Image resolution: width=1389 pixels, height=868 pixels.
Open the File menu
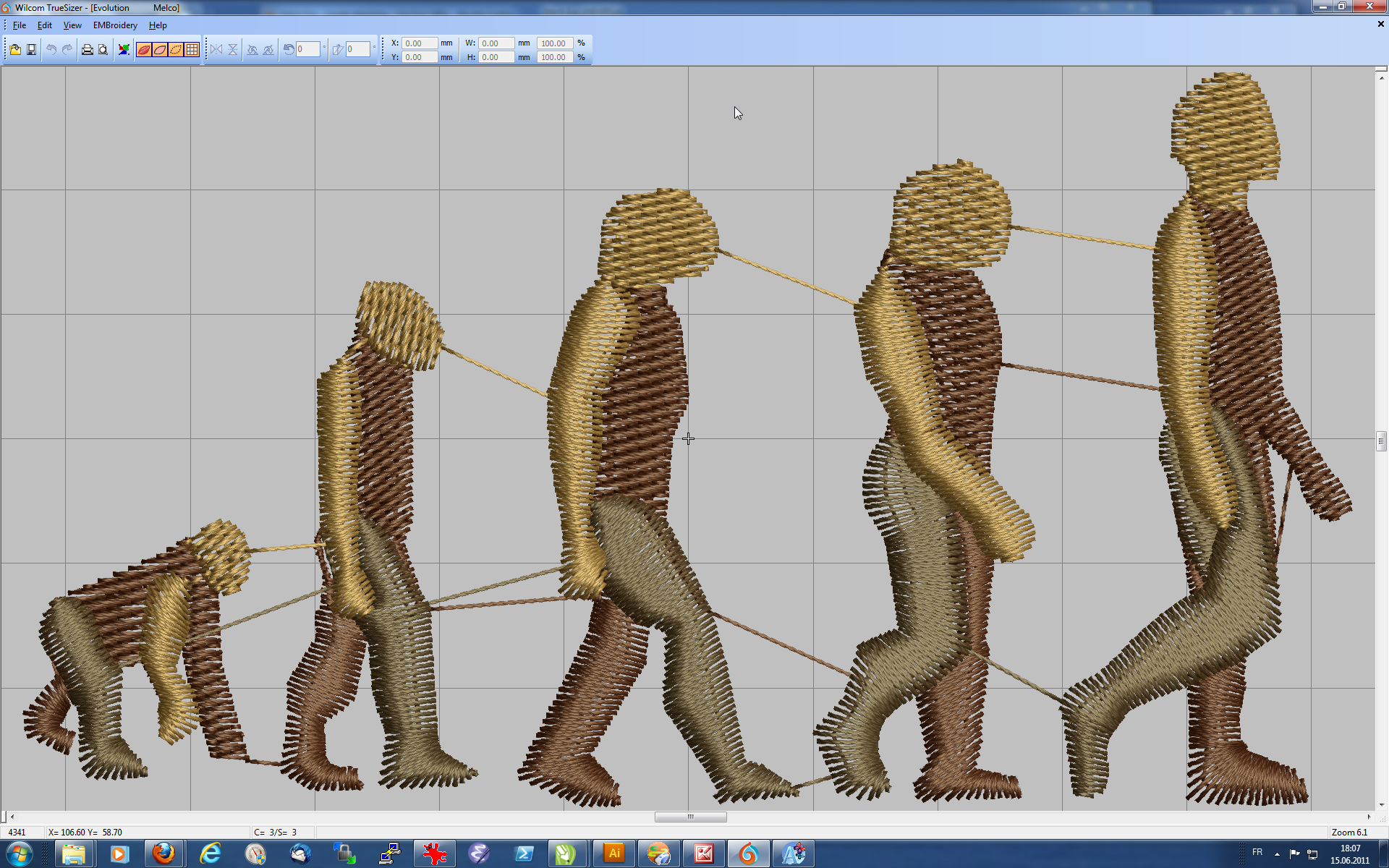[x=20, y=25]
